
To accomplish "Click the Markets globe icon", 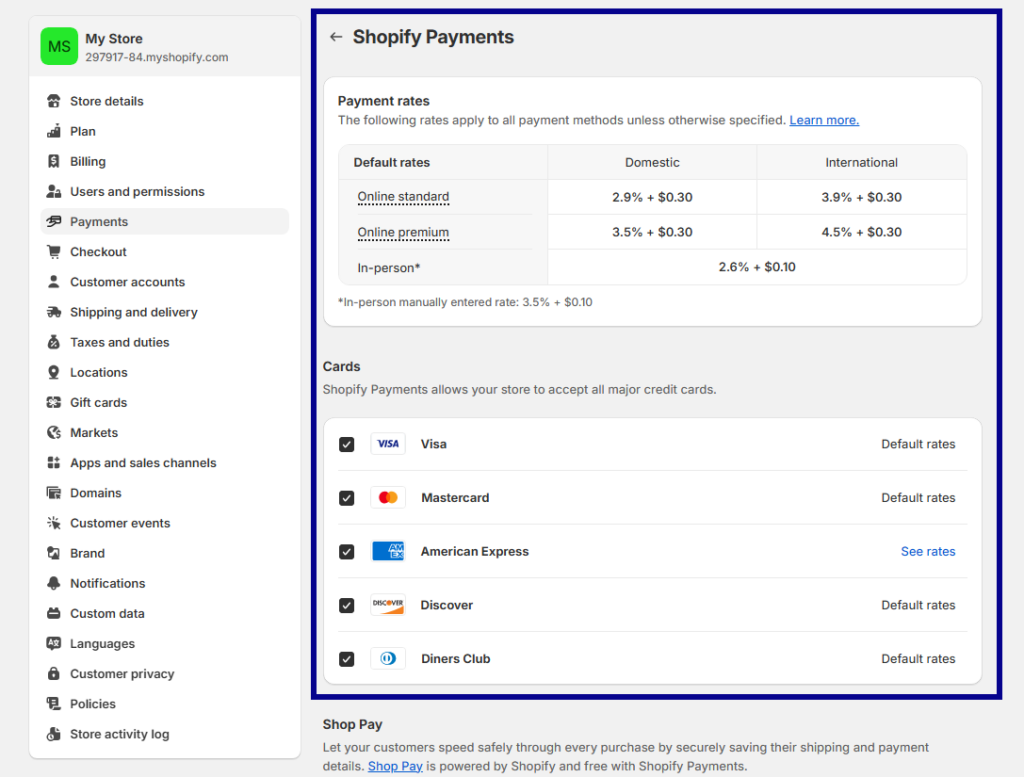I will (54, 432).
